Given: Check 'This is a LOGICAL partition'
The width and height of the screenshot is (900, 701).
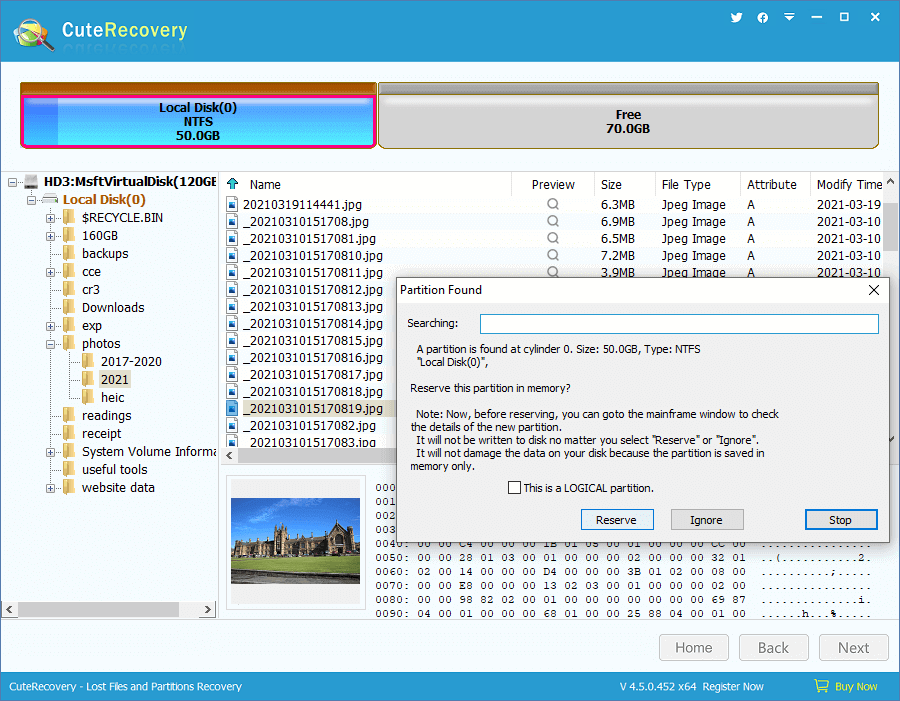Looking at the screenshot, I should [514, 487].
